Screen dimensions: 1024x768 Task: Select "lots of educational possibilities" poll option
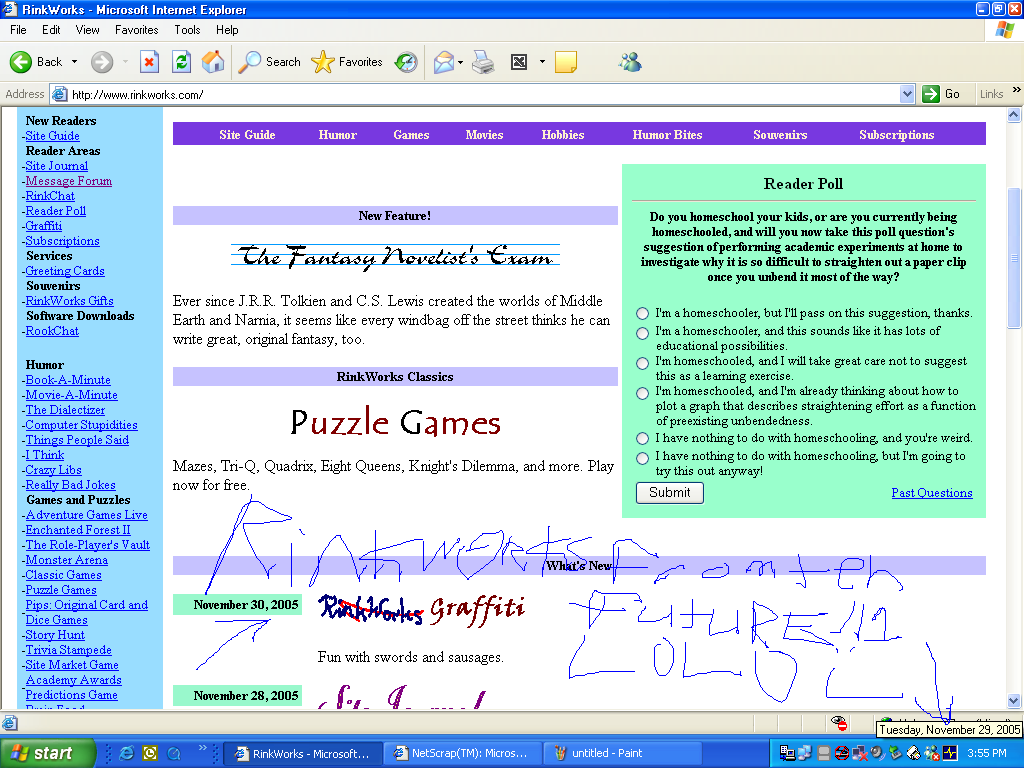[x=643, y=333]
